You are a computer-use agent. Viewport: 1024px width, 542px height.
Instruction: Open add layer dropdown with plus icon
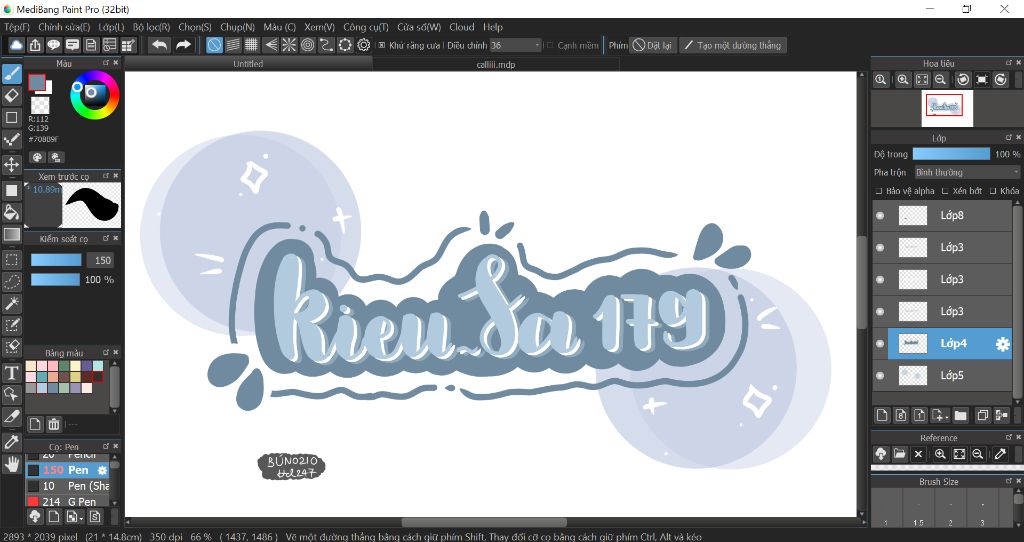(x=940, y=415)
